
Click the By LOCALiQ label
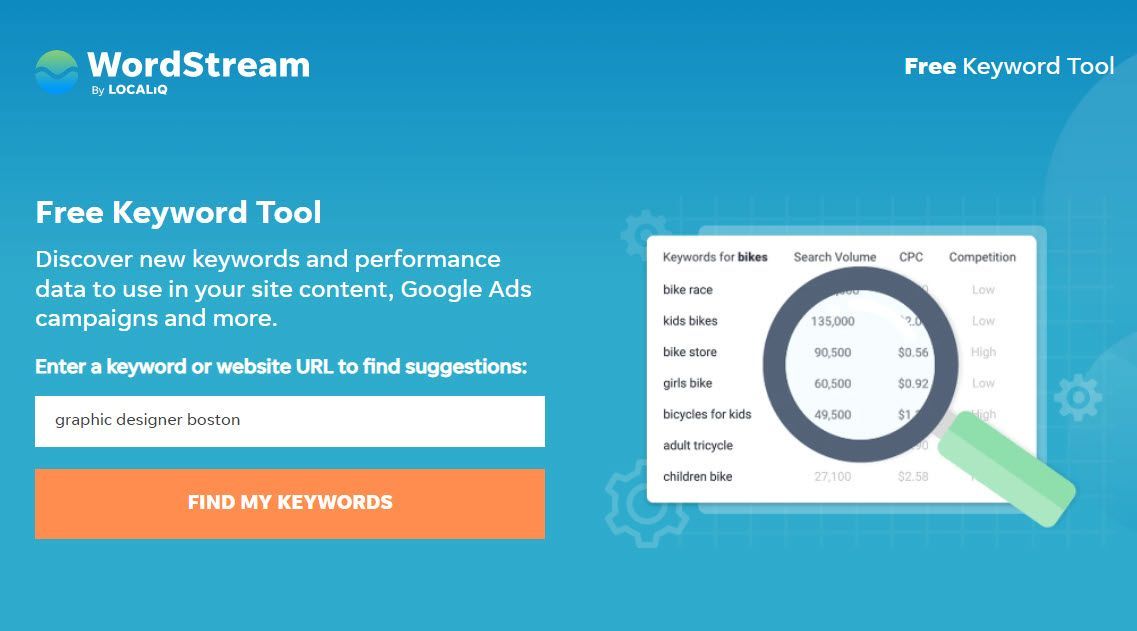129,90
